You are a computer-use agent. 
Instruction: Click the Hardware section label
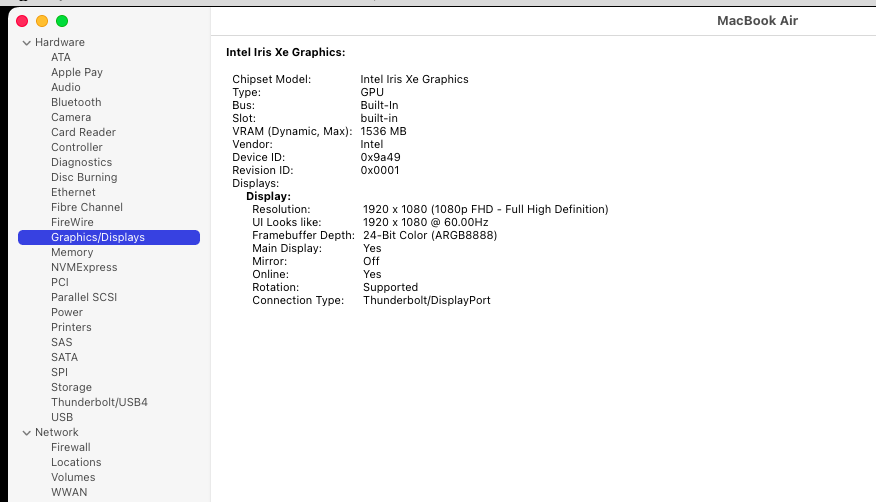click(60, 42)
